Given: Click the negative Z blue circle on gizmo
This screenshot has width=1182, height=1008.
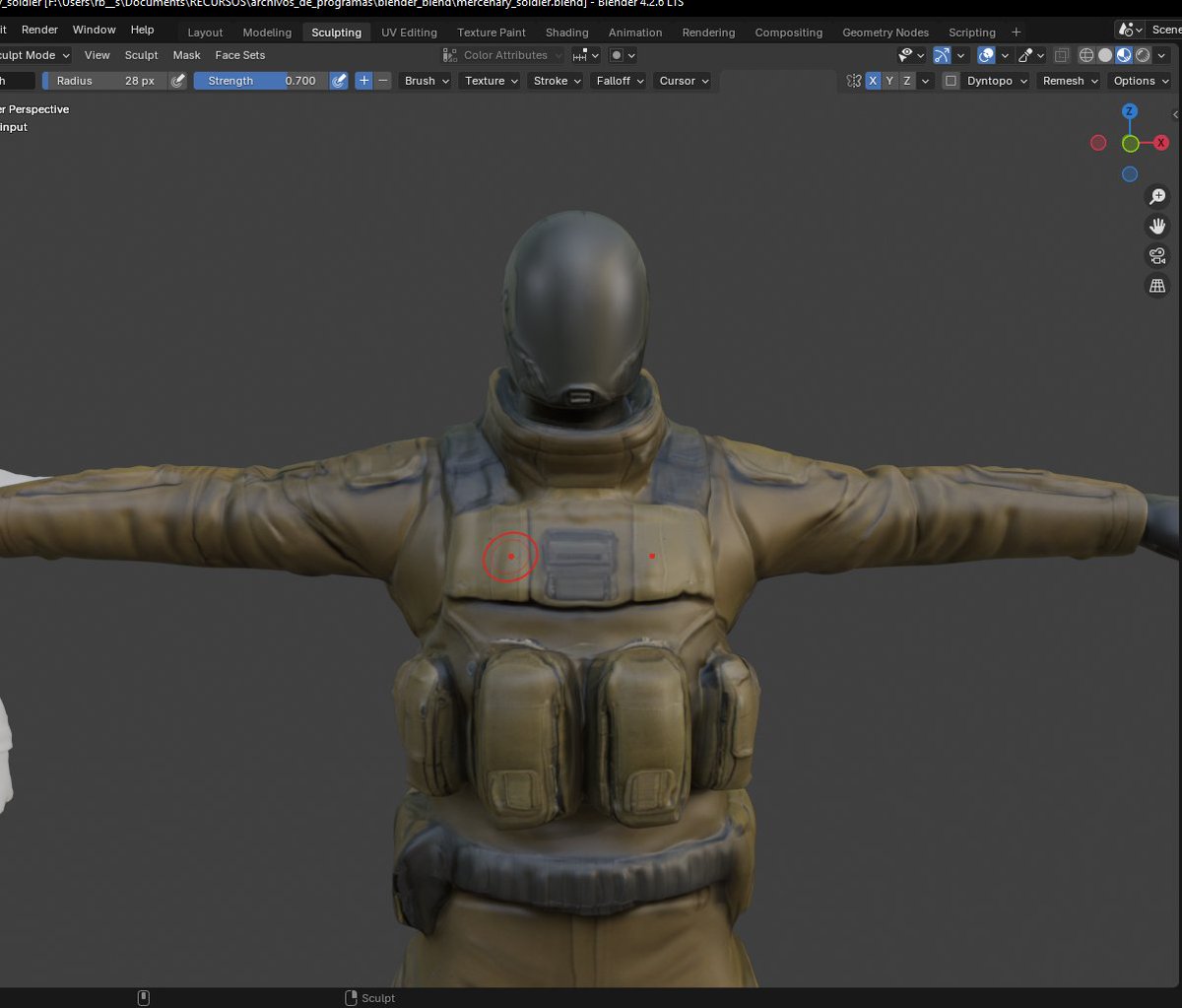Looking at the screenshot, I should [x=1130, y=174].
